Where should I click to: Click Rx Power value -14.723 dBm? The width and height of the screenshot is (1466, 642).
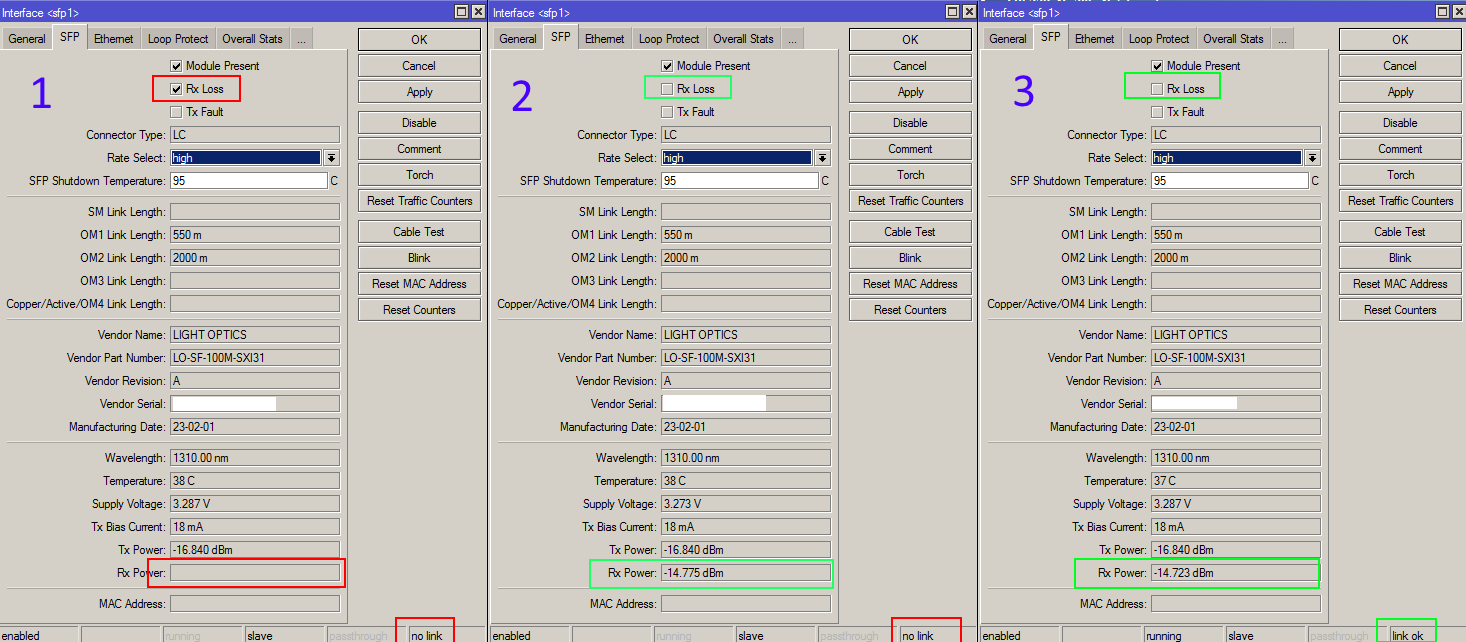(1235, 573)
